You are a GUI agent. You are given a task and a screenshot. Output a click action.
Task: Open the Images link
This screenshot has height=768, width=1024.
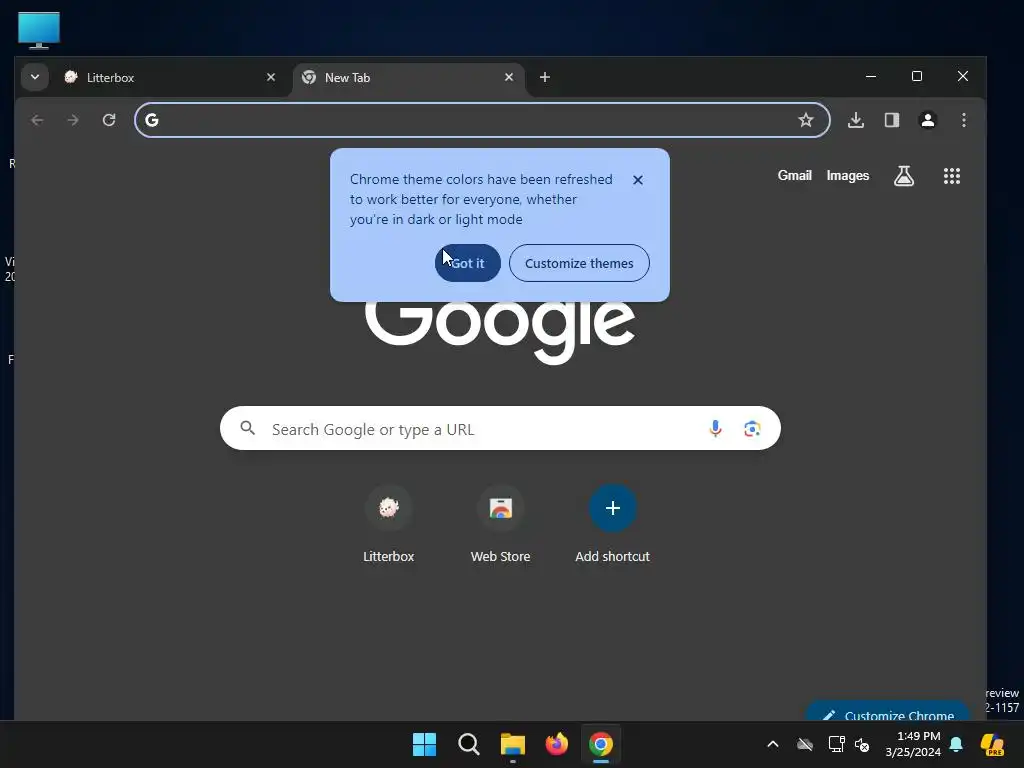[x=848, y=176]
